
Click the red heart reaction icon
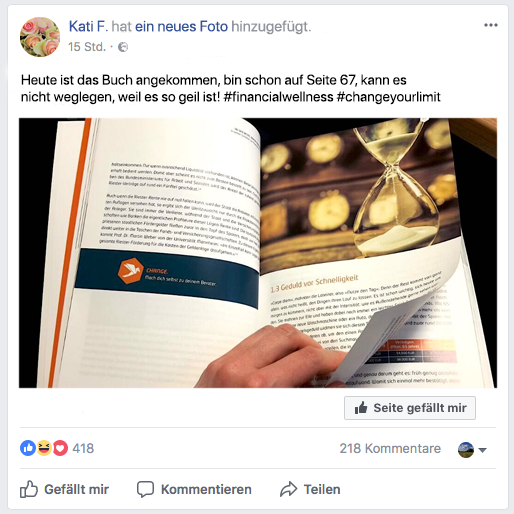point(60,448)
